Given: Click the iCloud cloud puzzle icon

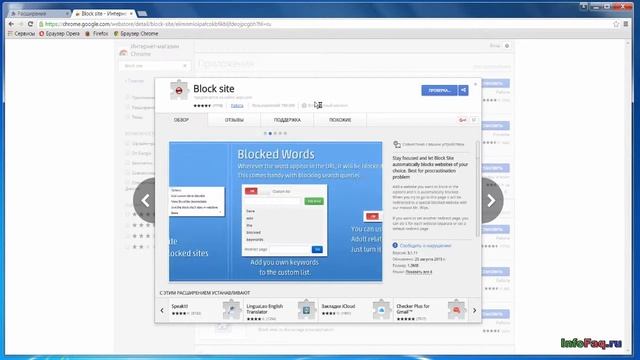Looking at the screenshot, I should tap(382, 310).
